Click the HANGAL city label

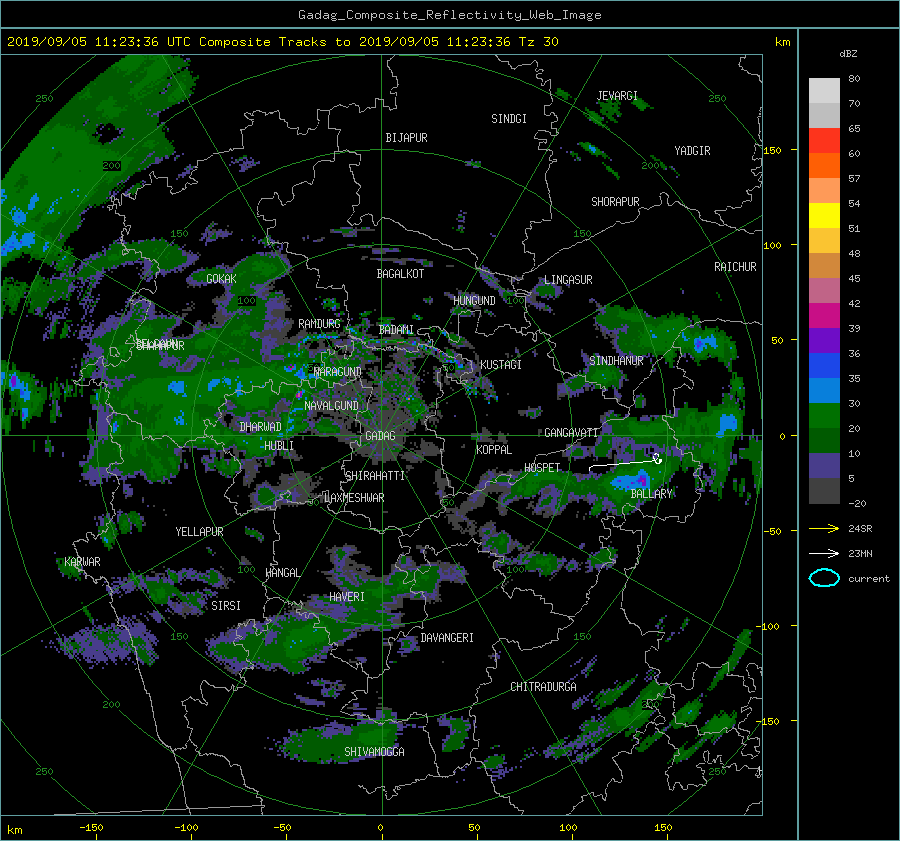(282, 573)
